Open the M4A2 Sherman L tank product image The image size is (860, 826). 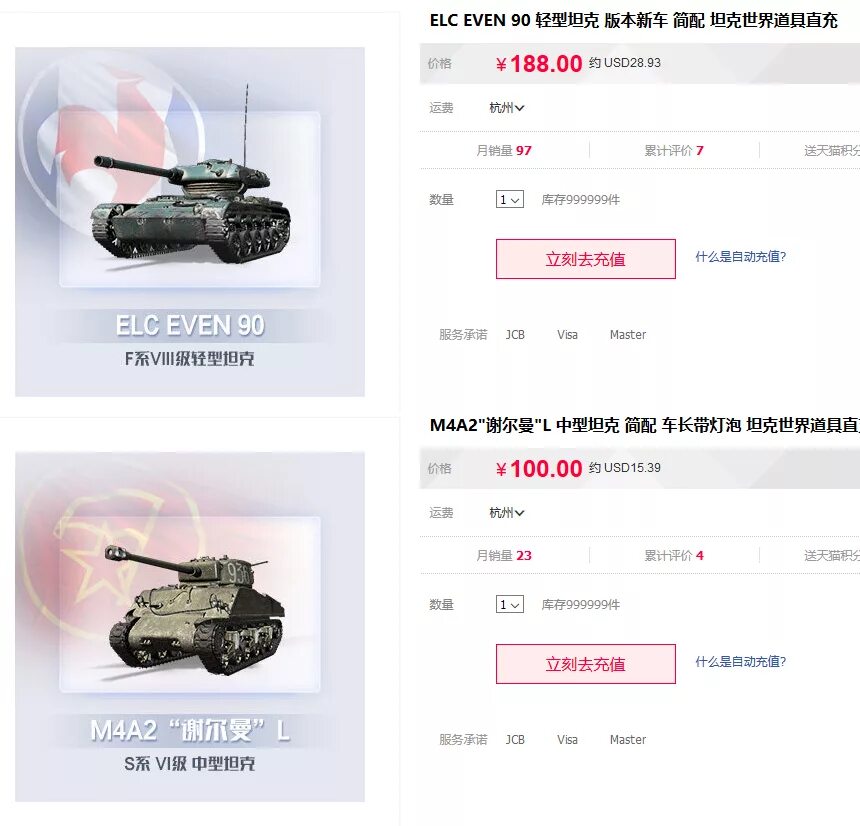(x=190, y=627)
